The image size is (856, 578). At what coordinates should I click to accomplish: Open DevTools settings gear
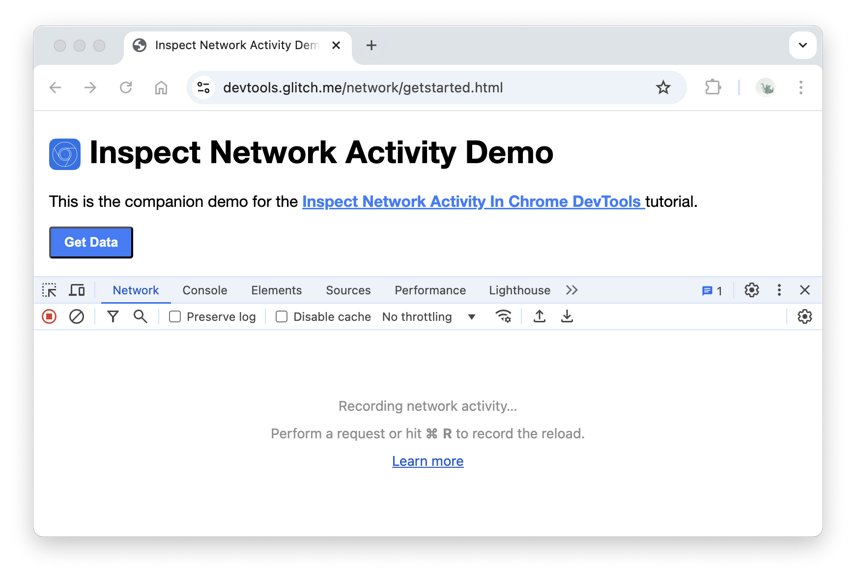pos(752,290)
